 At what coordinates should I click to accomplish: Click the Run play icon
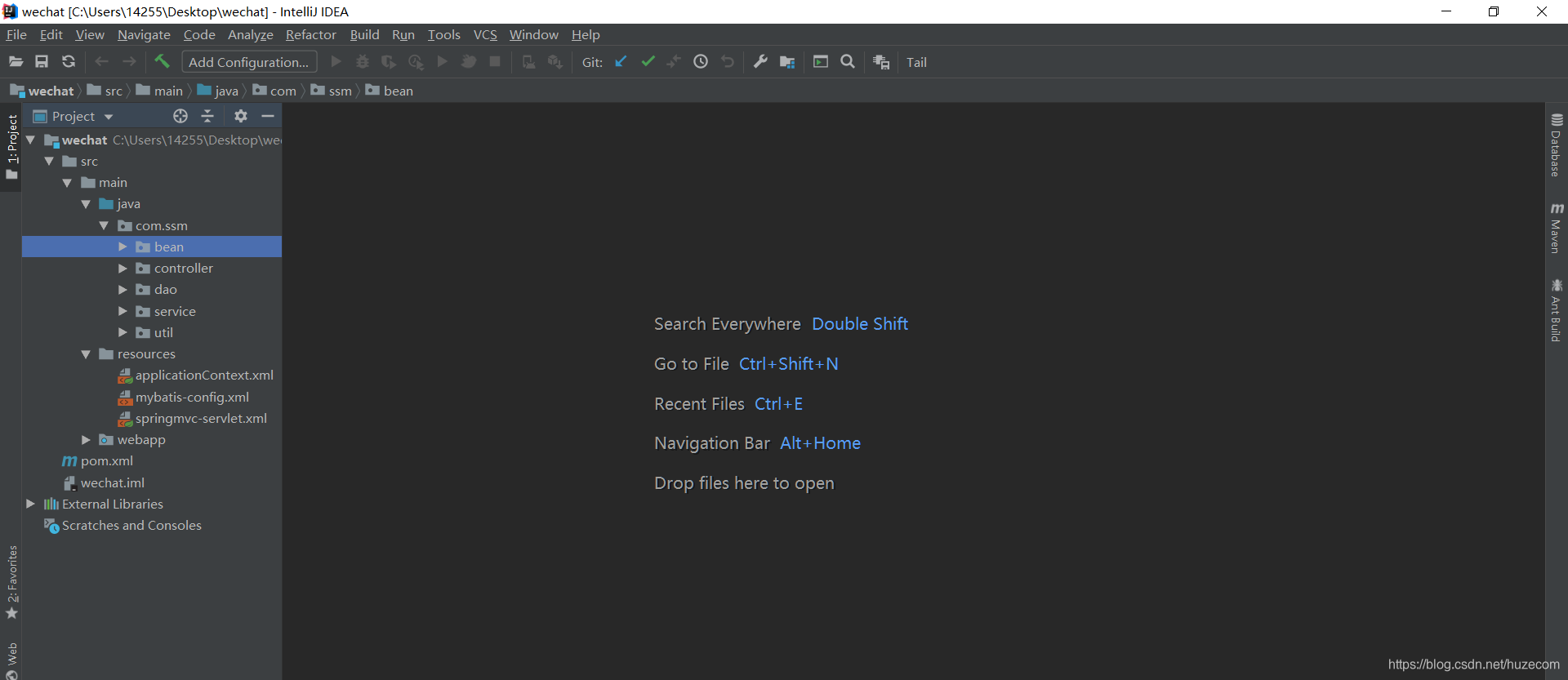336,62
